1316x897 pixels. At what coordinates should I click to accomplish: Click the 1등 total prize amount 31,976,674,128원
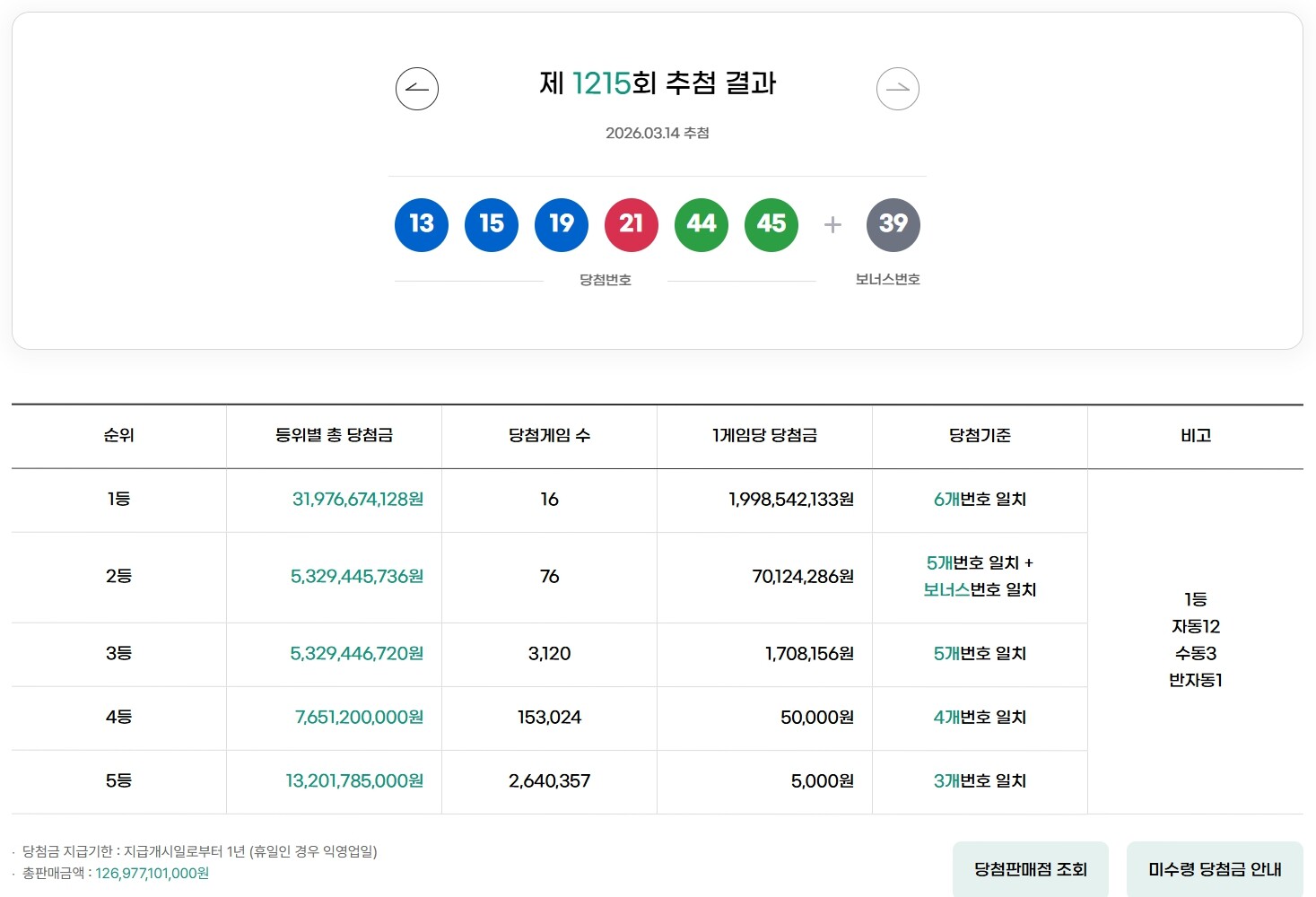(357, 501)
